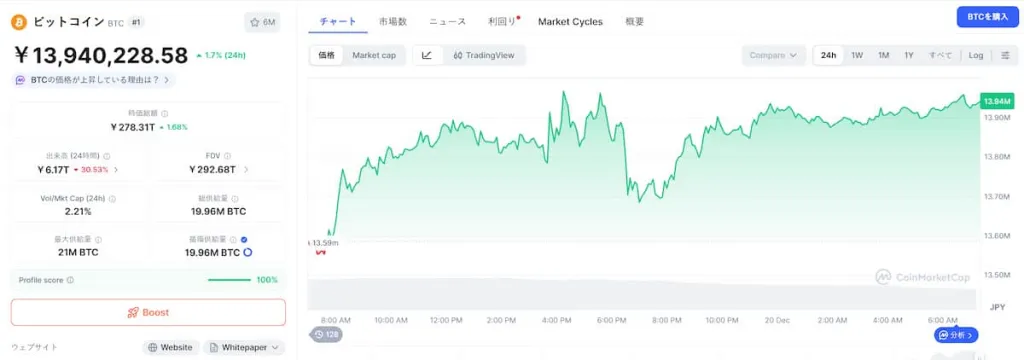
Task: Click the BTCを購入 button
Action: tap(987, 17)
